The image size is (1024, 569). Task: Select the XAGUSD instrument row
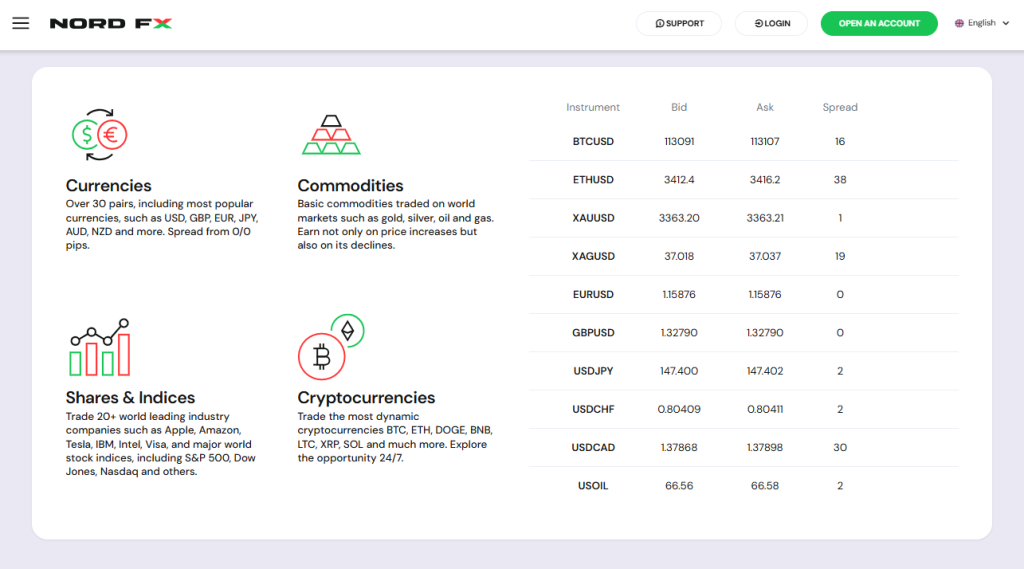coord(744,256)
